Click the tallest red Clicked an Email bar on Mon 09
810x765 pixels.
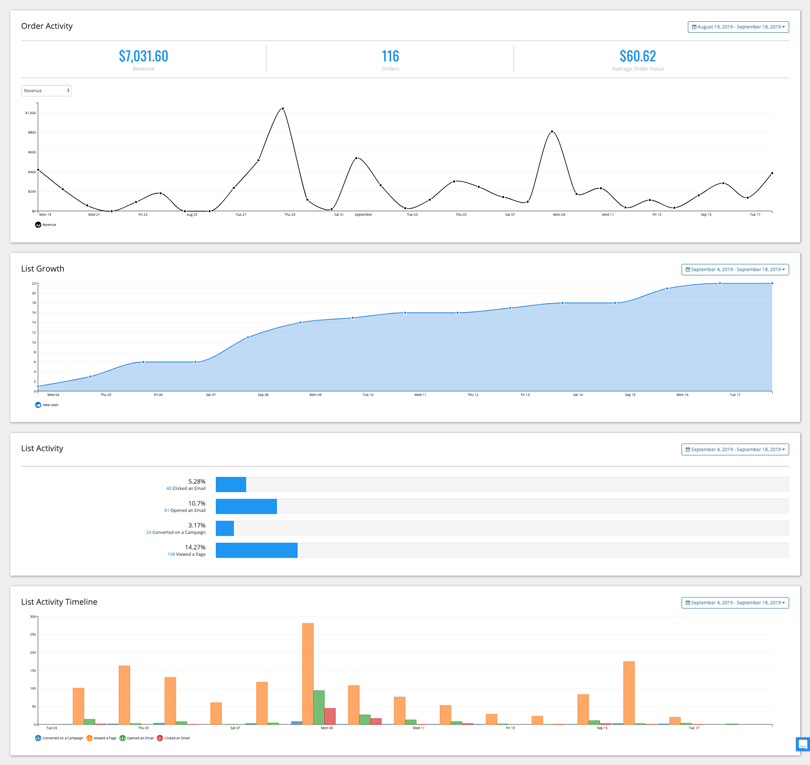tap(330, 716)
